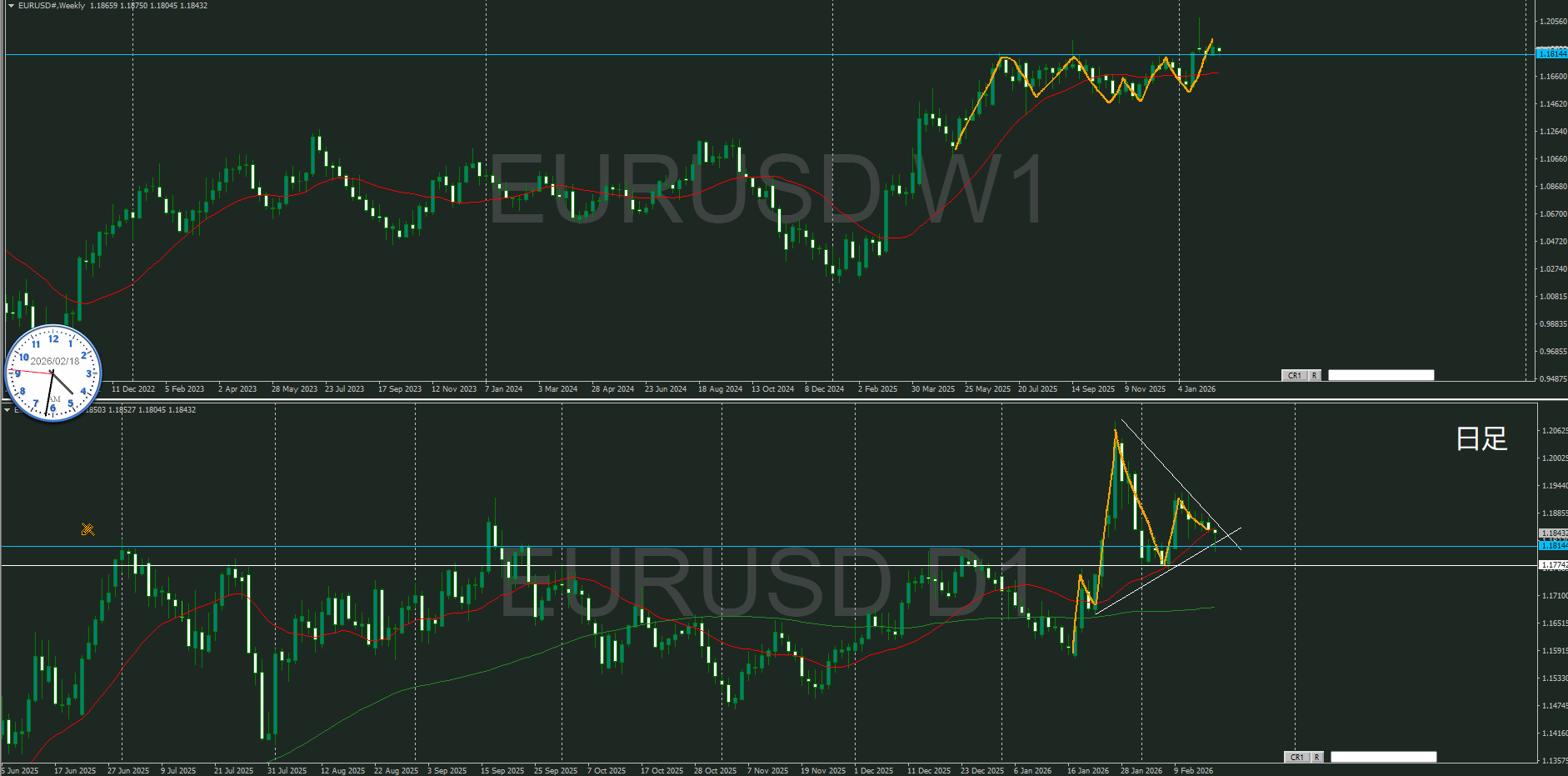The width and height of the screenshot is (1568, 776).
Task: Click the EURUSD#,Weekly chart title text
Action: [x=52, y=6]
